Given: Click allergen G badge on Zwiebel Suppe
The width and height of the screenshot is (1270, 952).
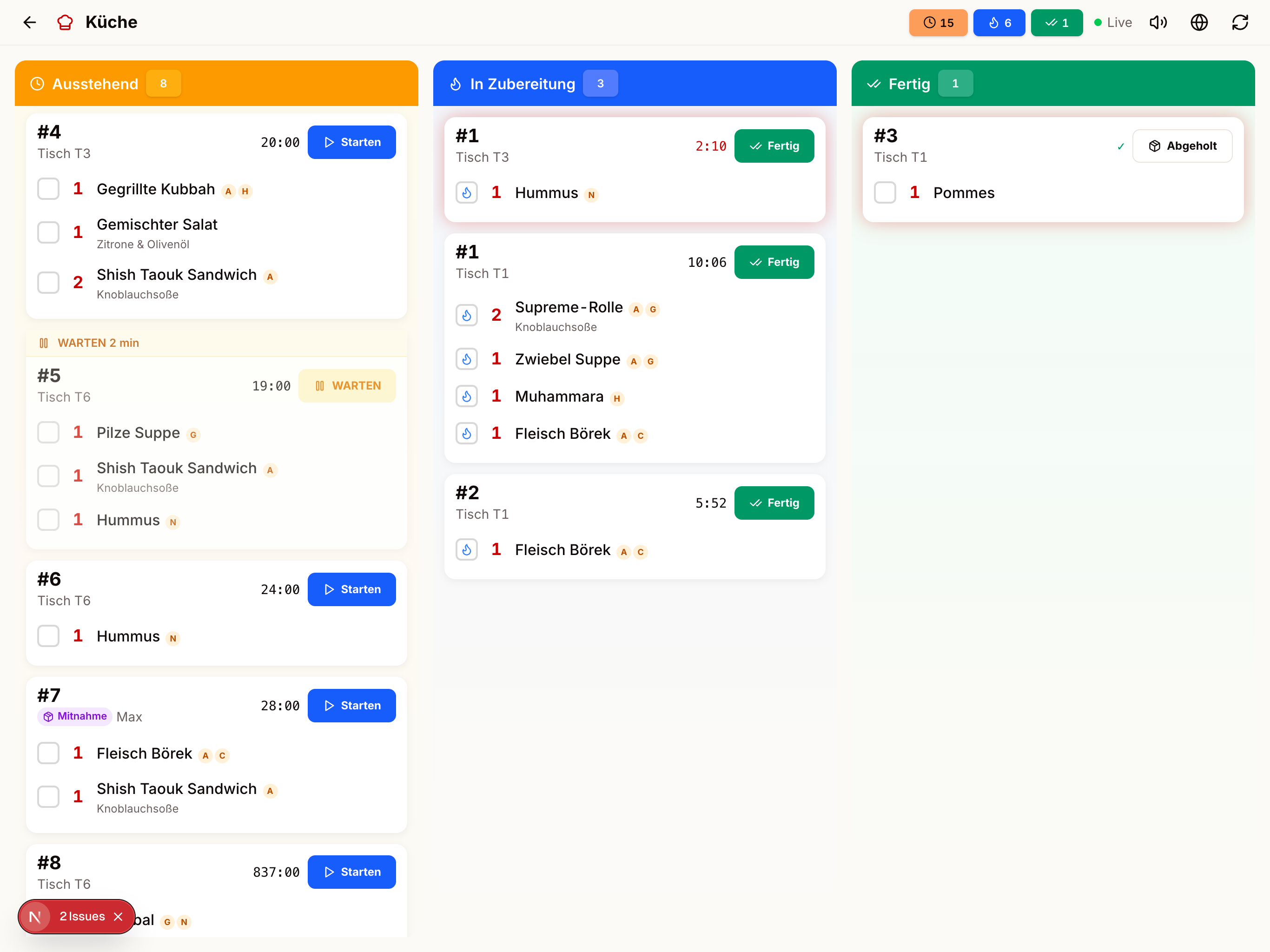Looking at the screenshot, I should 650,361.
